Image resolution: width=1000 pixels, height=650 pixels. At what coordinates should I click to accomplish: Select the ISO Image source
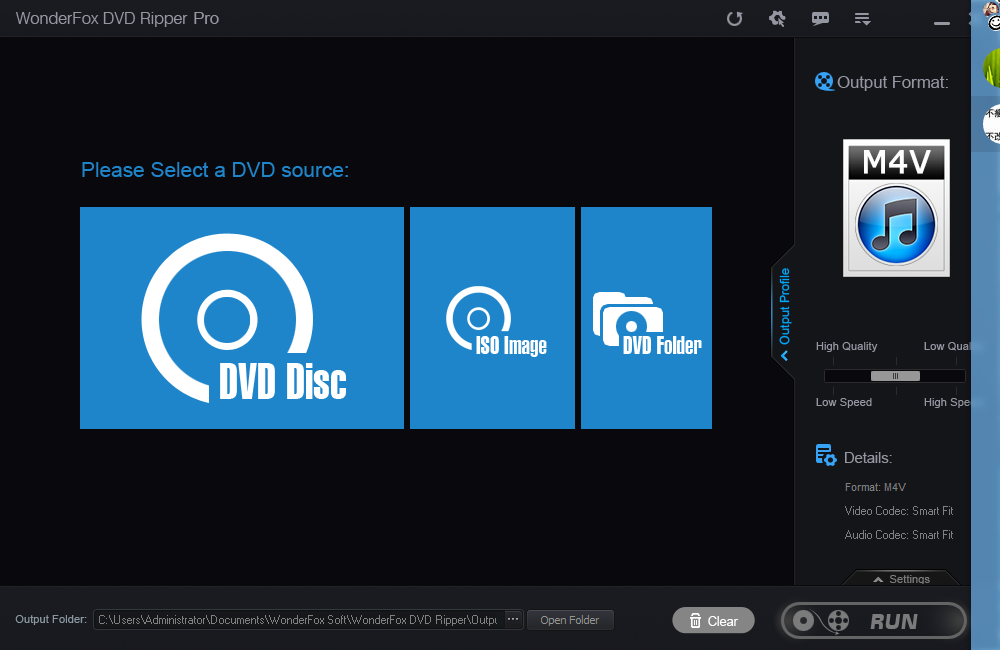click(x=492, y=318)
